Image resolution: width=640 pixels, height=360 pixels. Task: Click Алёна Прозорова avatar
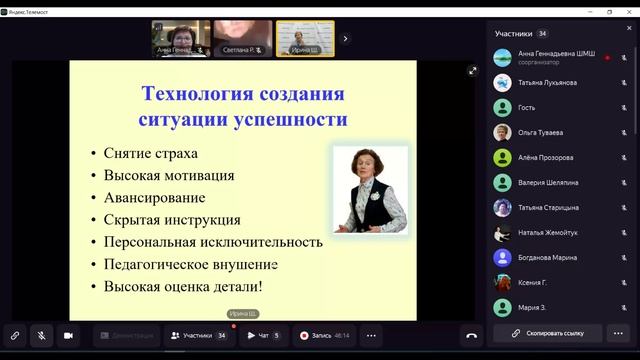point(502,158)
